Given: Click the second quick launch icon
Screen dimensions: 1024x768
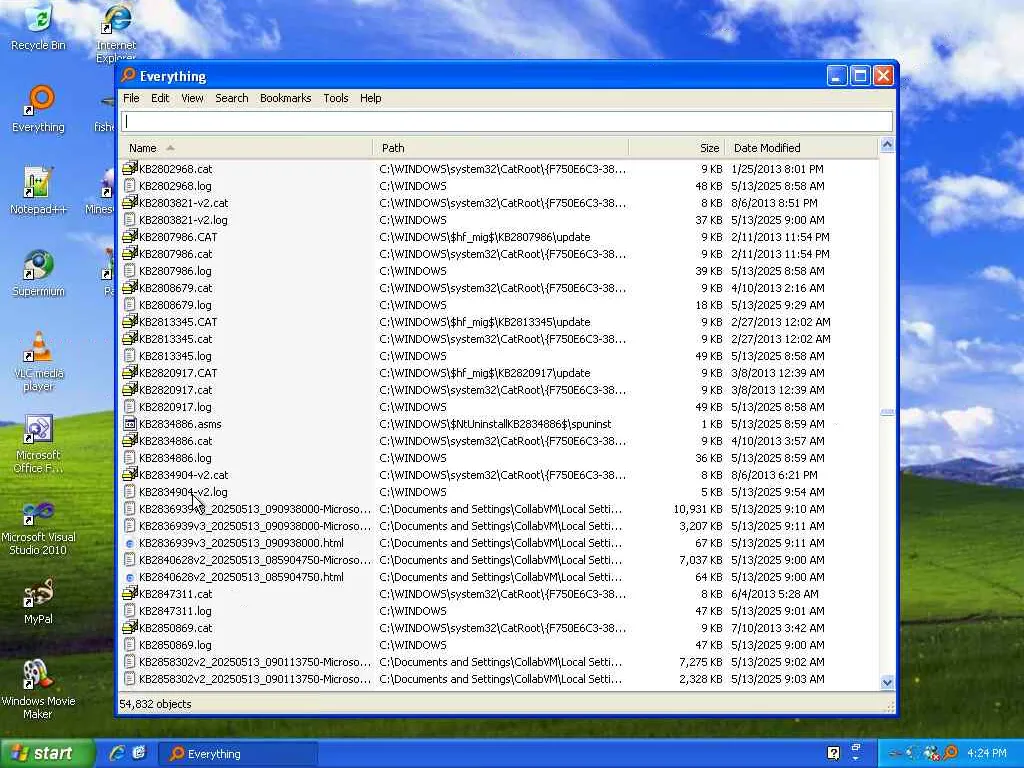Looking at the screenshot, I should pyautogui.click(x=139, y=753).
